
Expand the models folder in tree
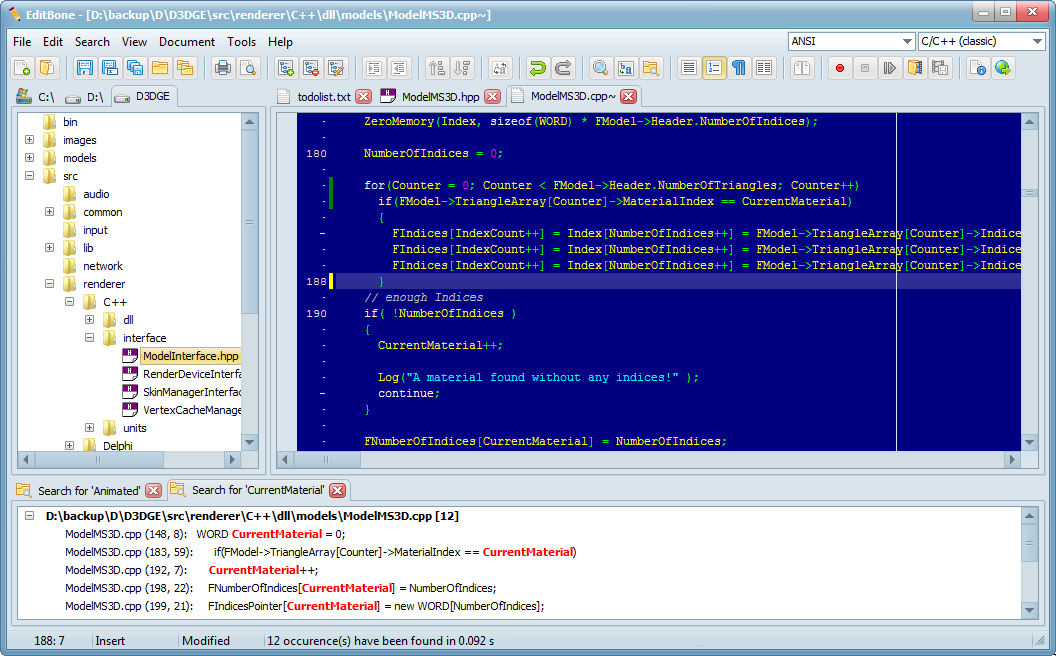(30, 158)
